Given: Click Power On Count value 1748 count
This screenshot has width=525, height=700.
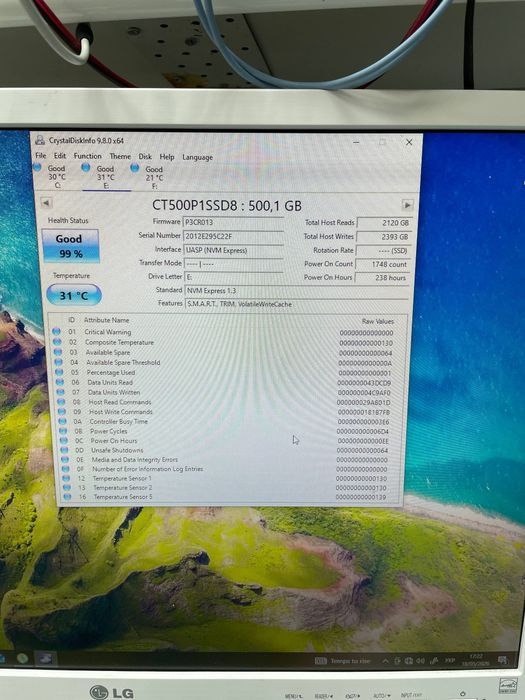Looking at the screenshot, I should (x=383, y=264).
